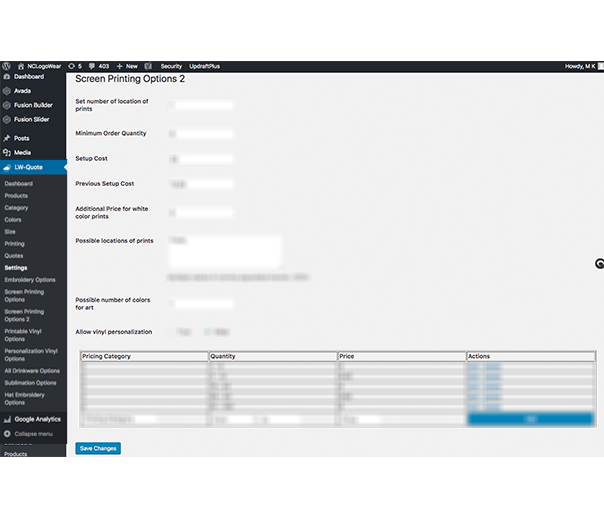Click the WordPress logo in admin bar
This screenshot has width=604, height=518.
pos(6,66)
